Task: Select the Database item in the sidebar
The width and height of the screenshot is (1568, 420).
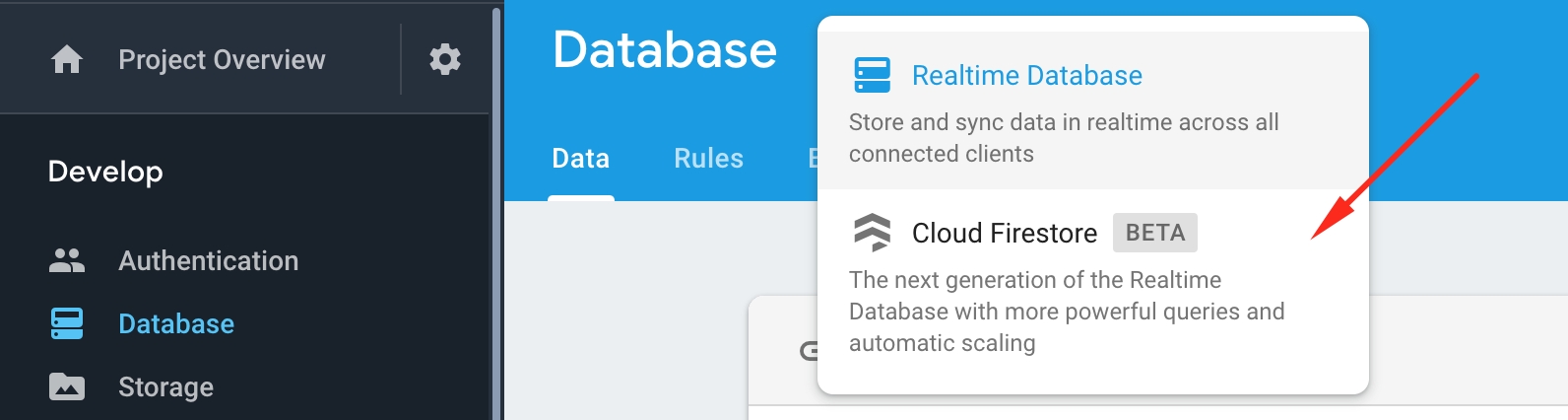Action: point(176,324)
